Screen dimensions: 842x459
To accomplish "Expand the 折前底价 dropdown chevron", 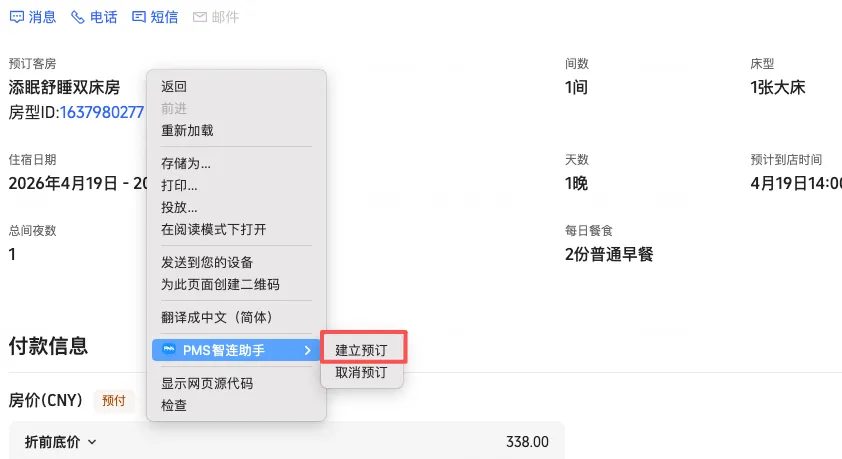I will tap(92, 442).
